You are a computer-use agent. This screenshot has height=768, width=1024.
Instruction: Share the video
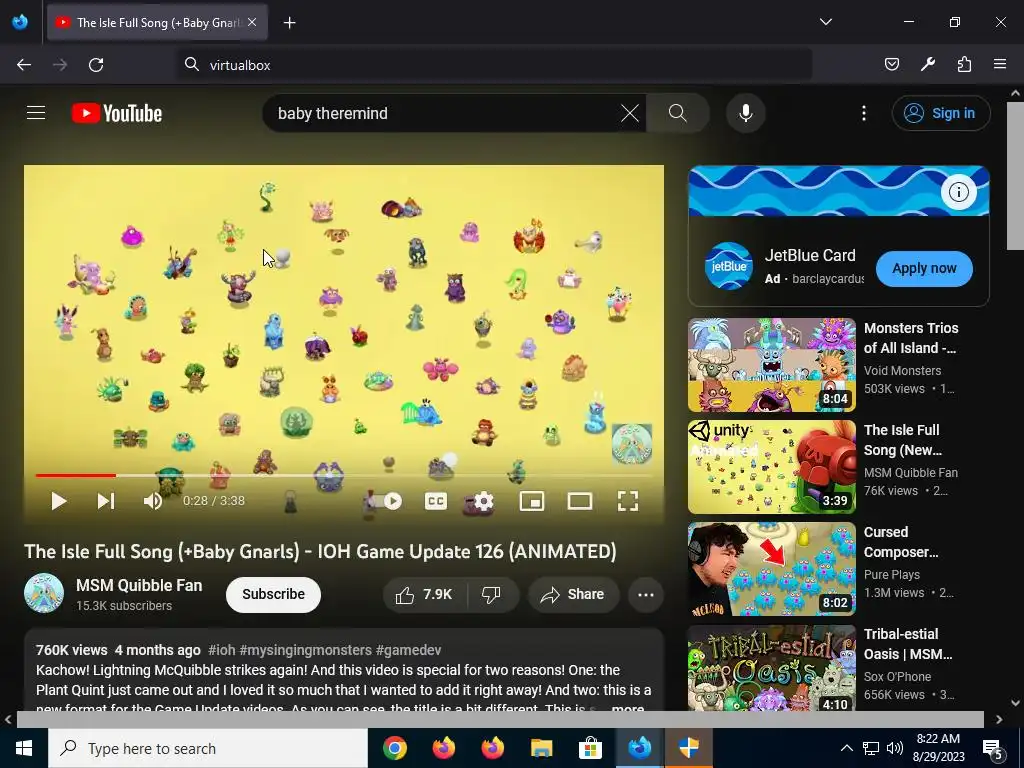pos(573,594)
